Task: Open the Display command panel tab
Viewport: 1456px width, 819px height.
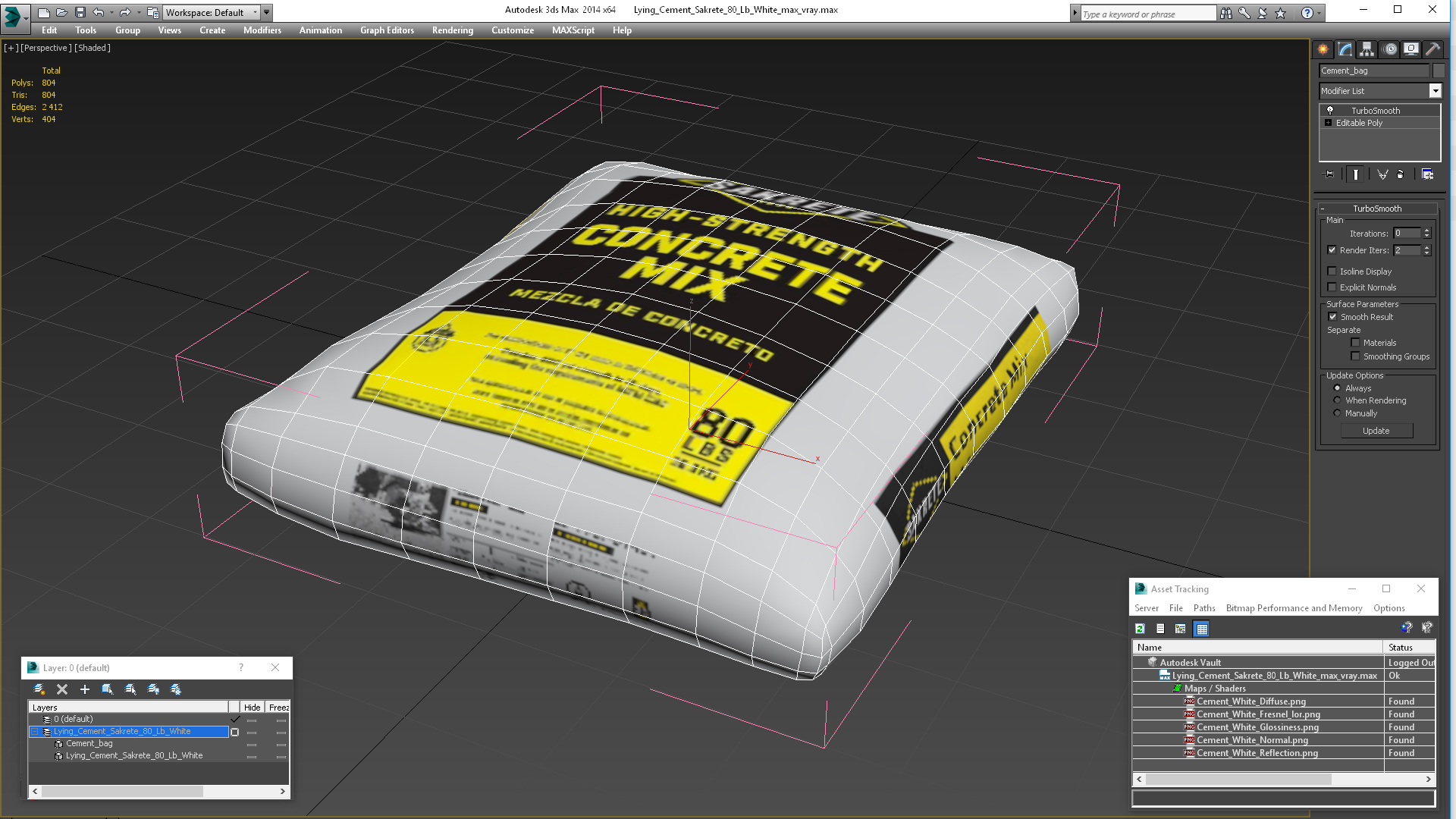Action: pos(1411,49)
